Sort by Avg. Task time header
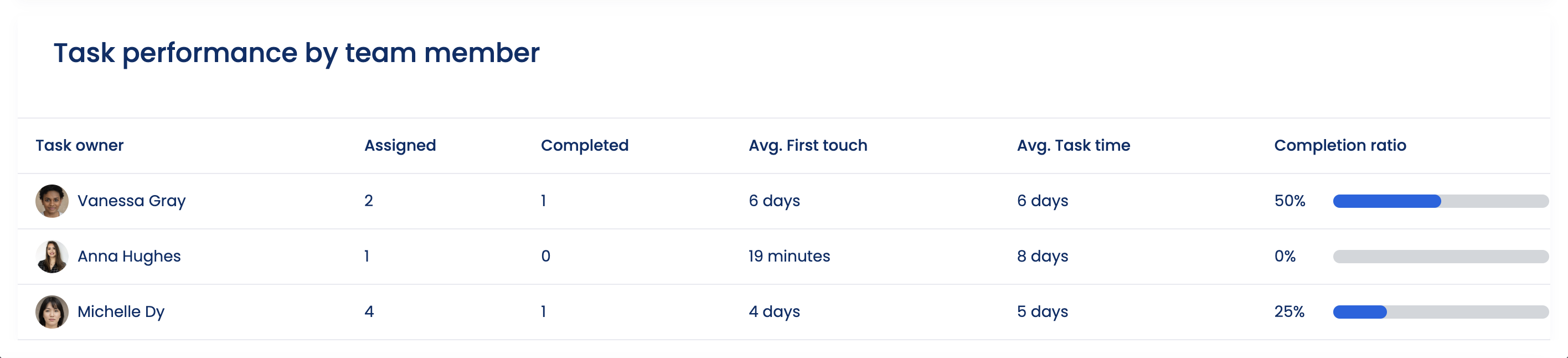 (1073, 146)
